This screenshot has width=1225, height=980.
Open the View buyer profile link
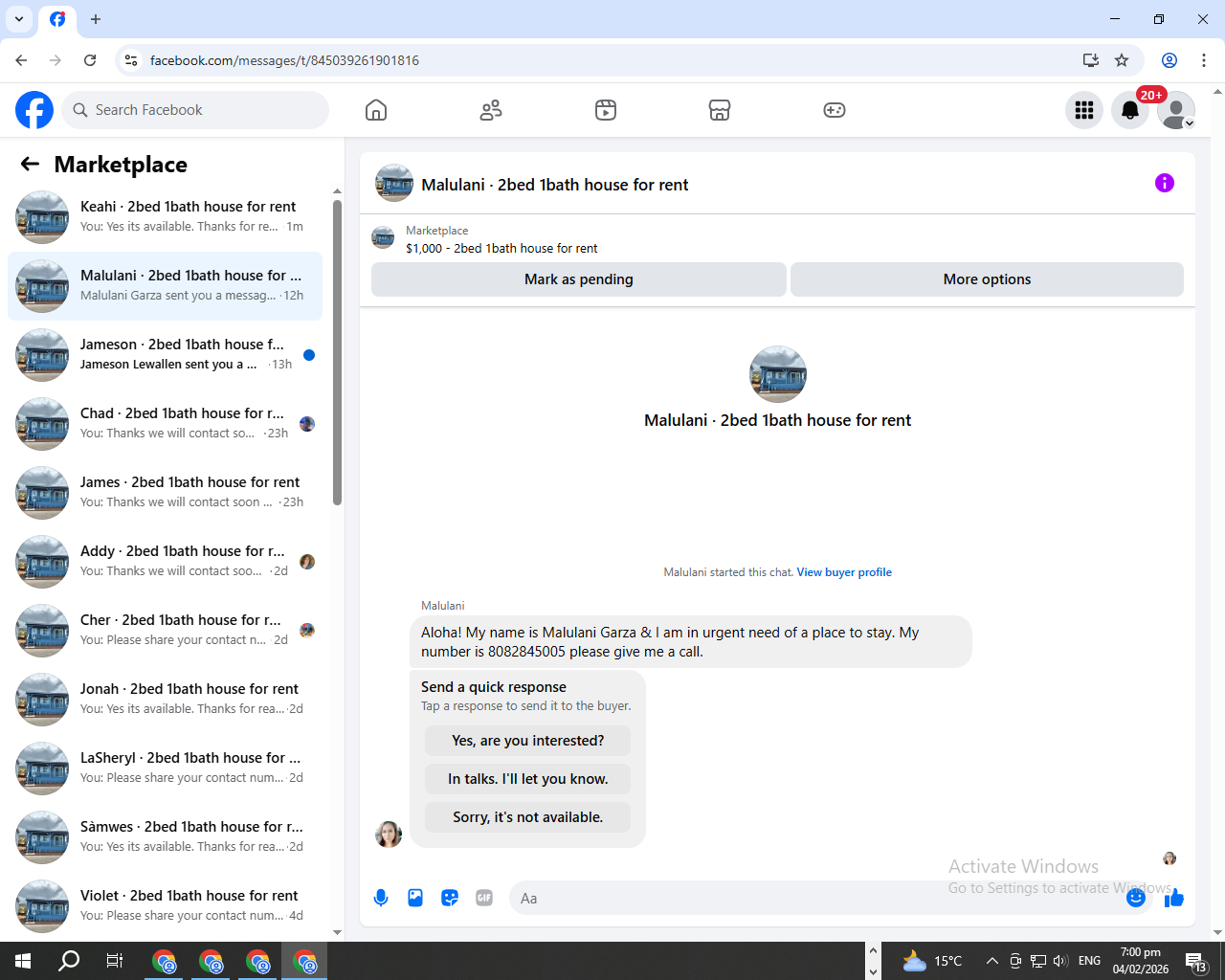pos(844,572)
